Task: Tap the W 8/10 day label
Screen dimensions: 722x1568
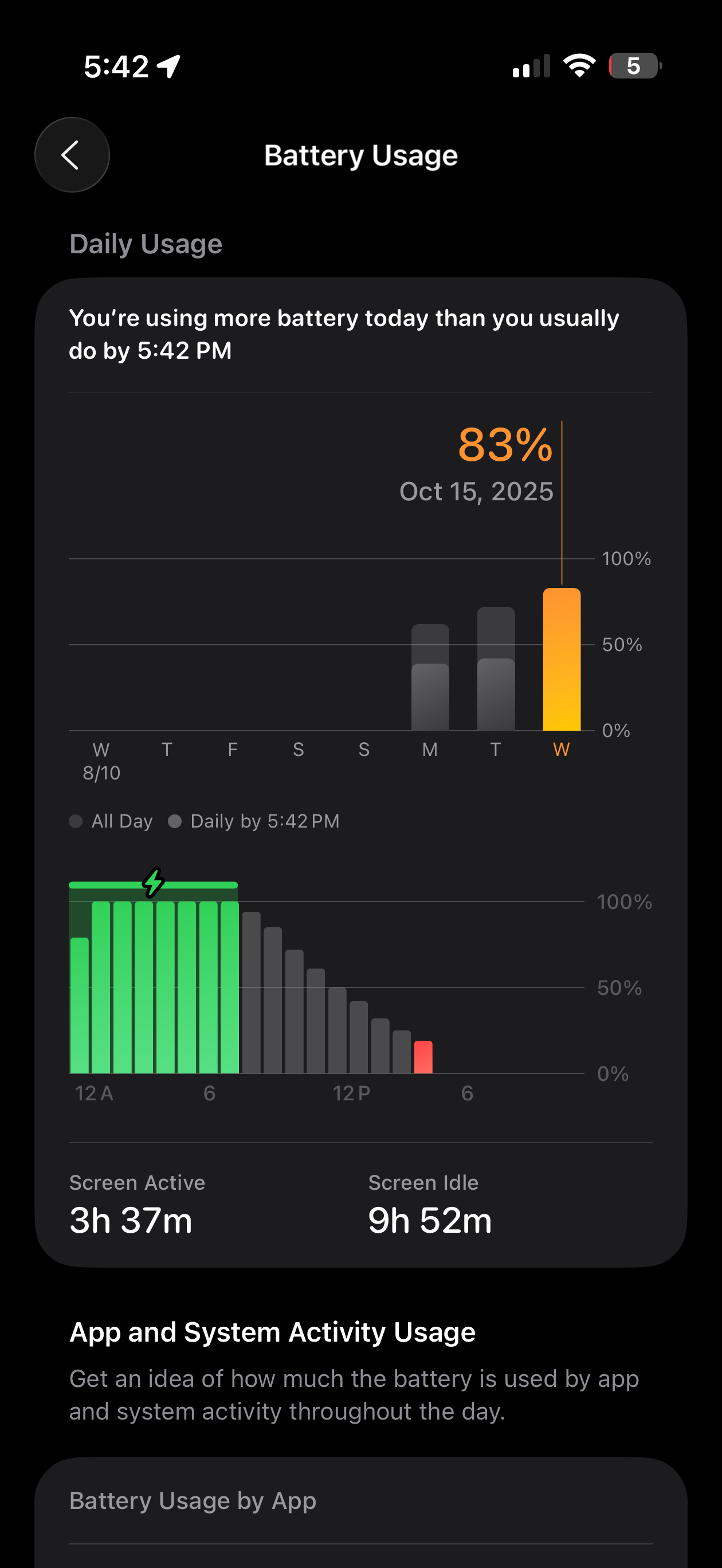Action: 101,761
